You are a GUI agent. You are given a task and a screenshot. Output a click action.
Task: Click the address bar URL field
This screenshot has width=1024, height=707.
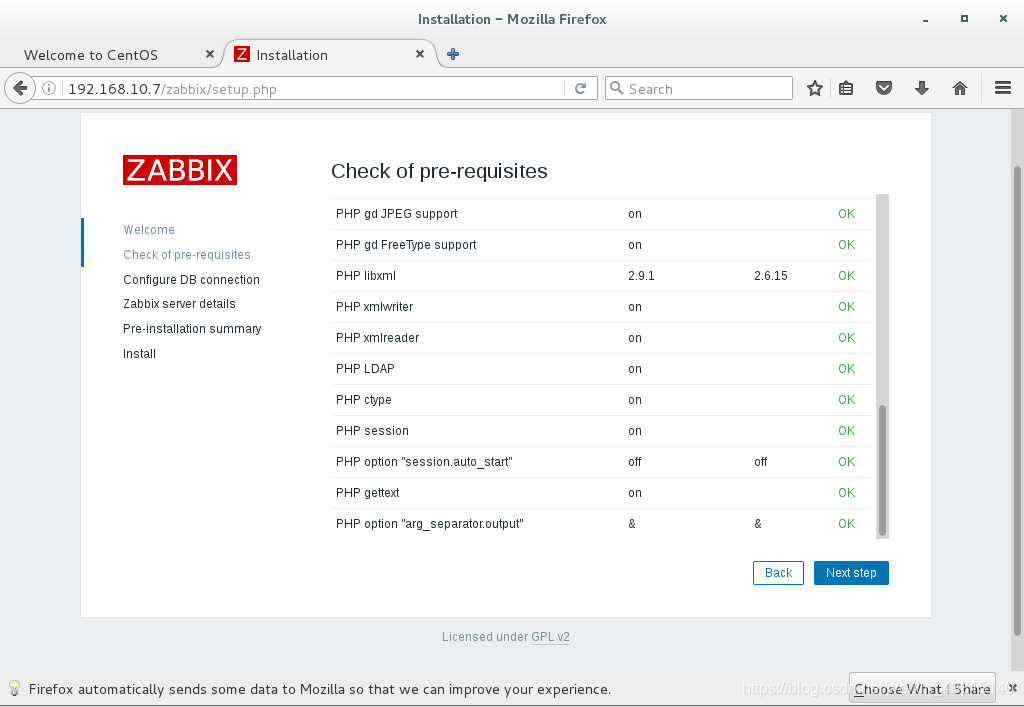click(x=313, y=89)
